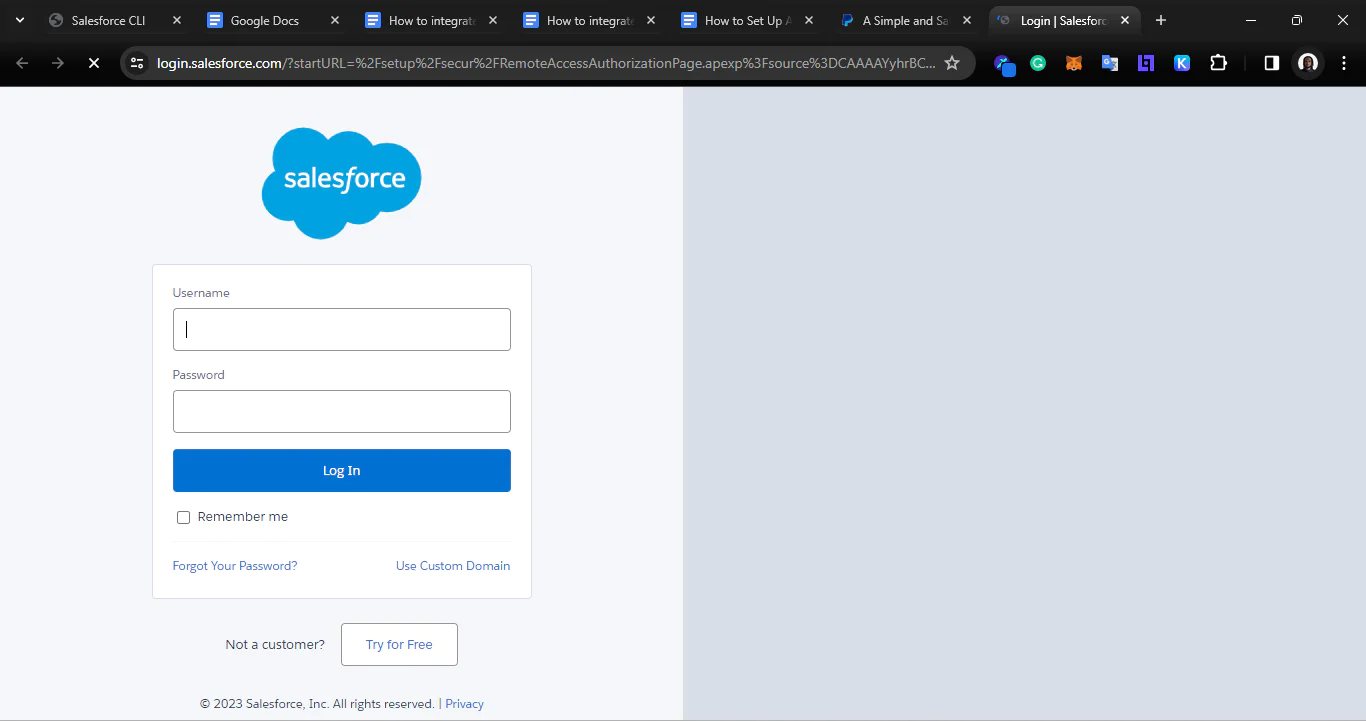Screen dimensions: 1366x721
Task: Open the blue overlapping-squares extension icon
Action: tap(1005, 64)
